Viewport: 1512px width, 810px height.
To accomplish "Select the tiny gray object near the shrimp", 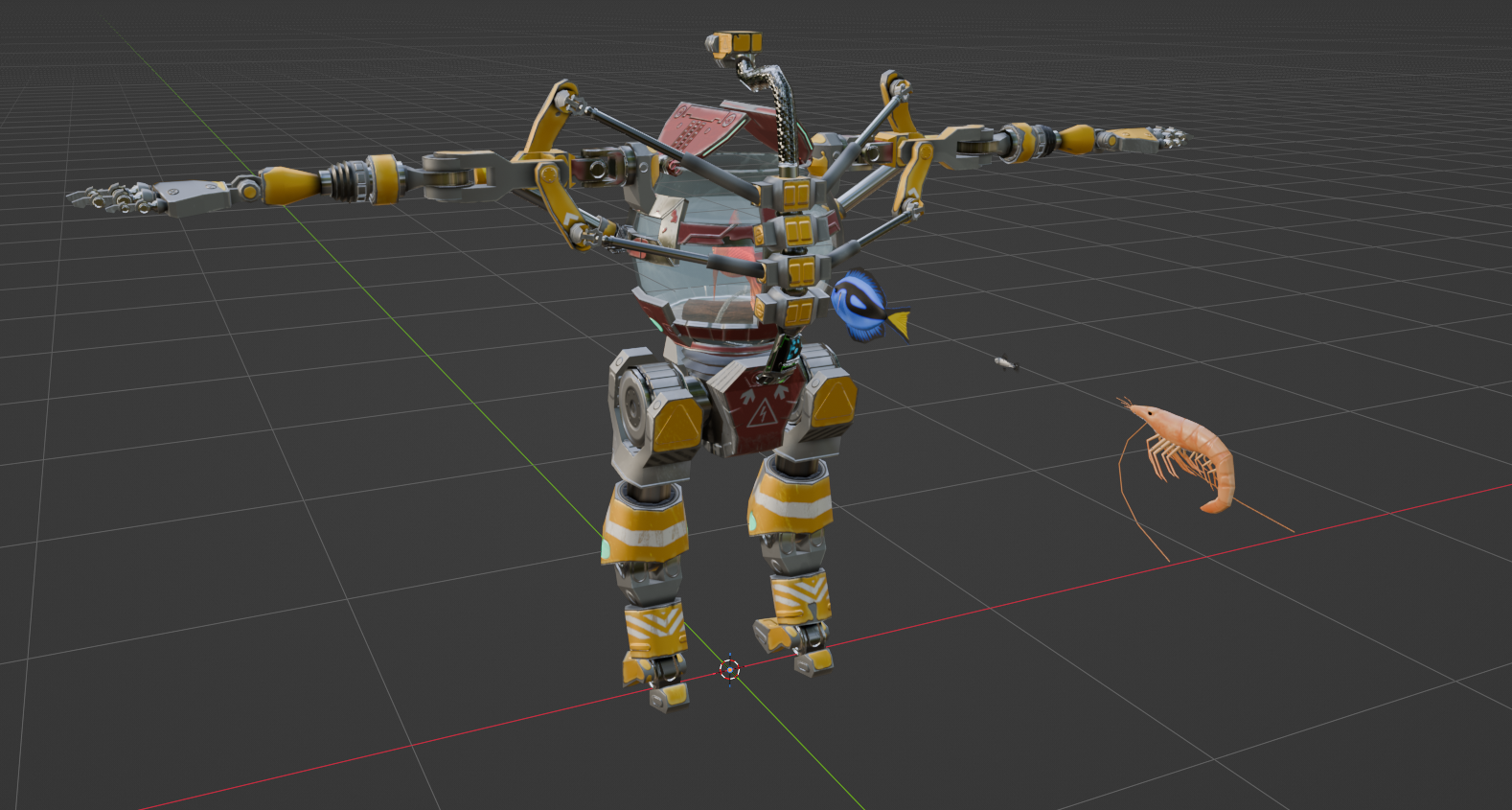I will point(1005,363).
